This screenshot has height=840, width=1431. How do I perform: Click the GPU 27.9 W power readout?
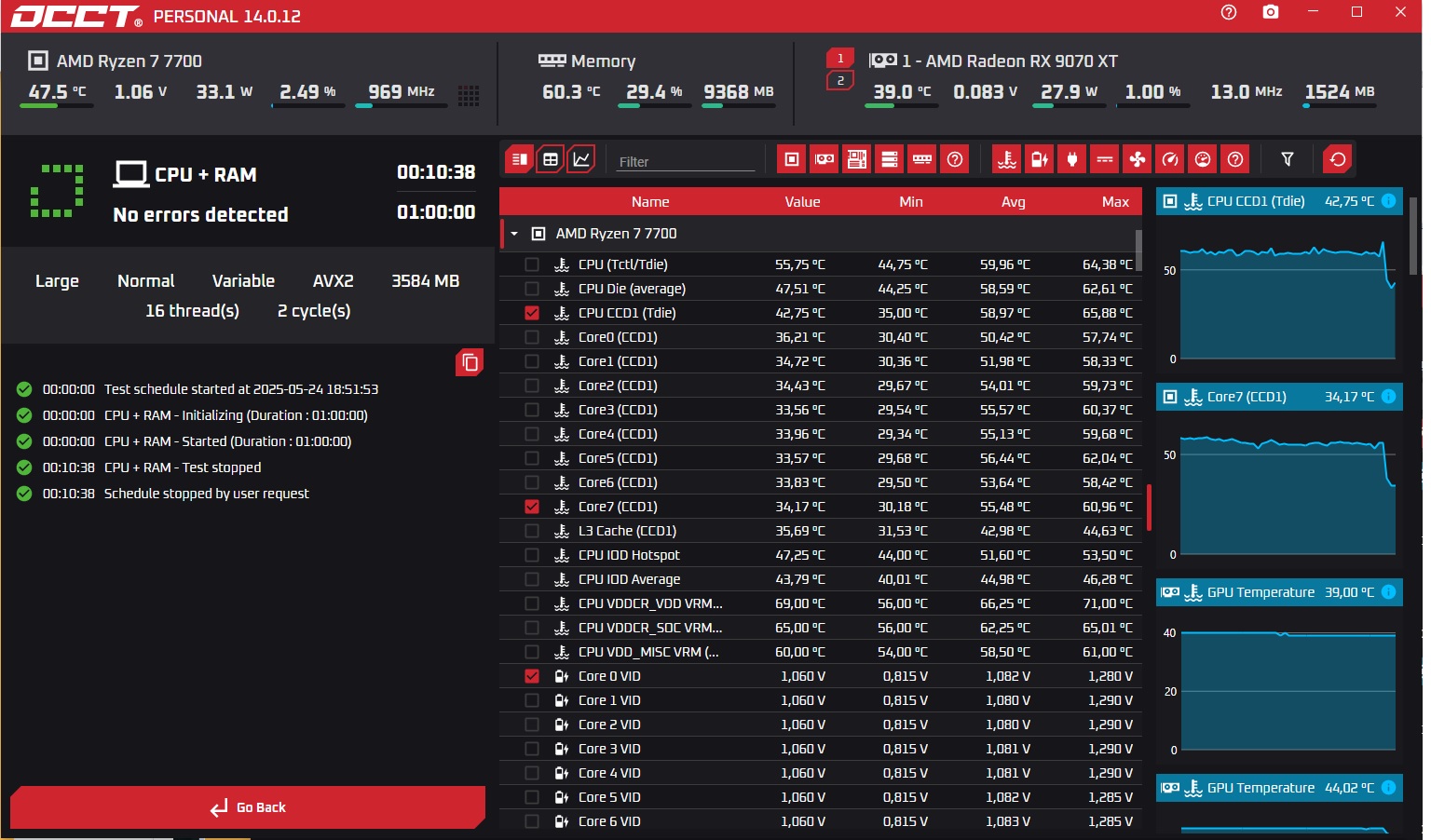pyautogui.click(x=1070, y=91)
